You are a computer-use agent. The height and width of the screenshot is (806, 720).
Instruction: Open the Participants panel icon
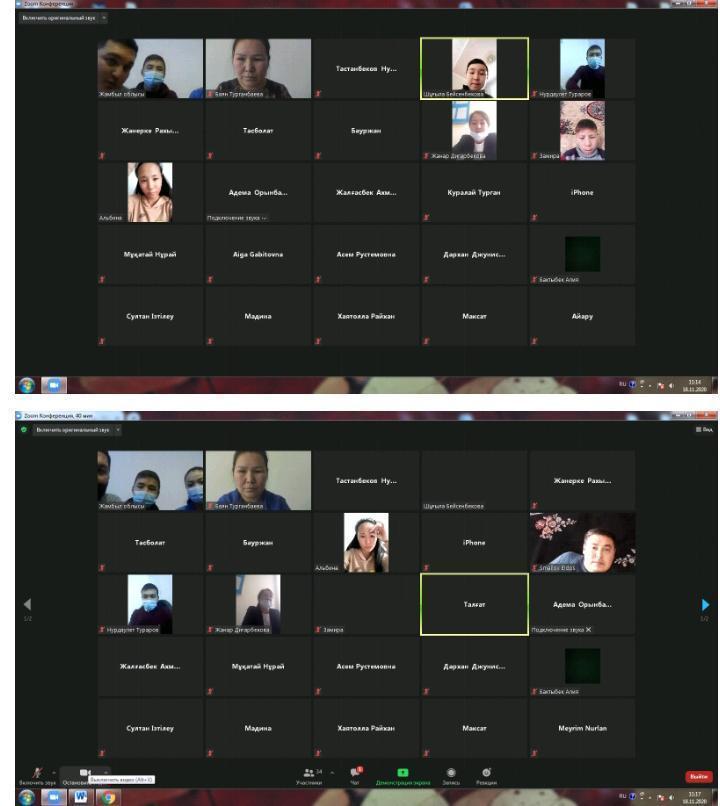(309, 772)
